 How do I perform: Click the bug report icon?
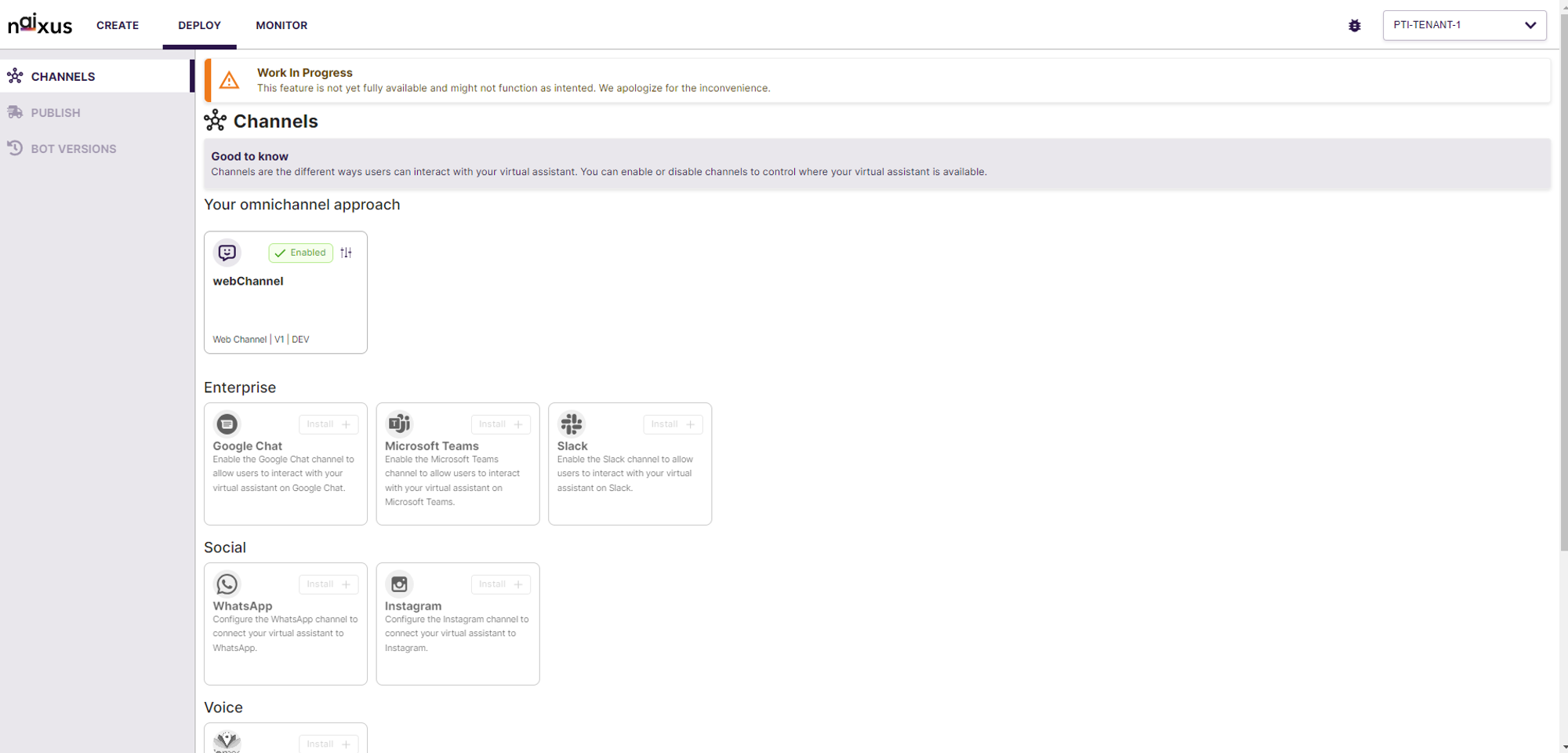coord(1354,25)
